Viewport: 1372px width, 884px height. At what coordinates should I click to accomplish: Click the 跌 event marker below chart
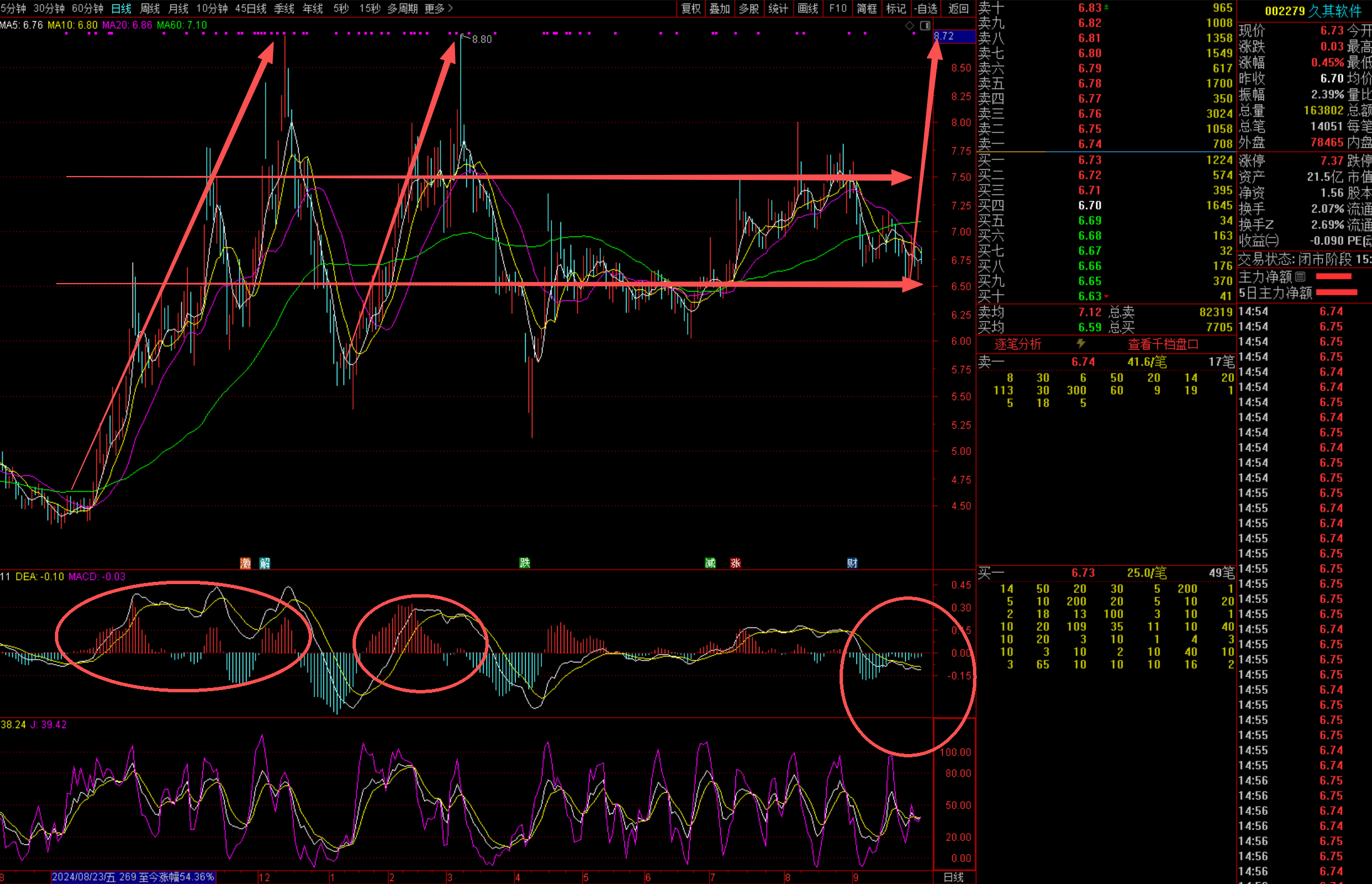(525, 563)
